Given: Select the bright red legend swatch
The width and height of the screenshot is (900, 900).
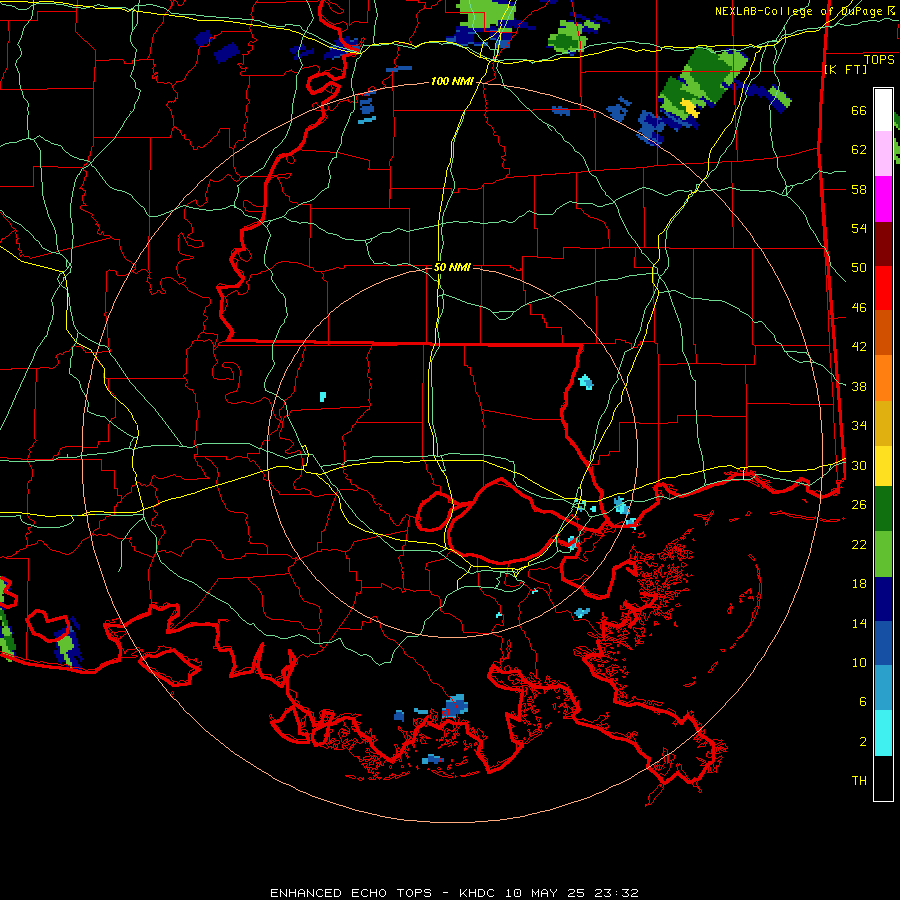Looking at the screenshot, I should (x=883, y=289).
